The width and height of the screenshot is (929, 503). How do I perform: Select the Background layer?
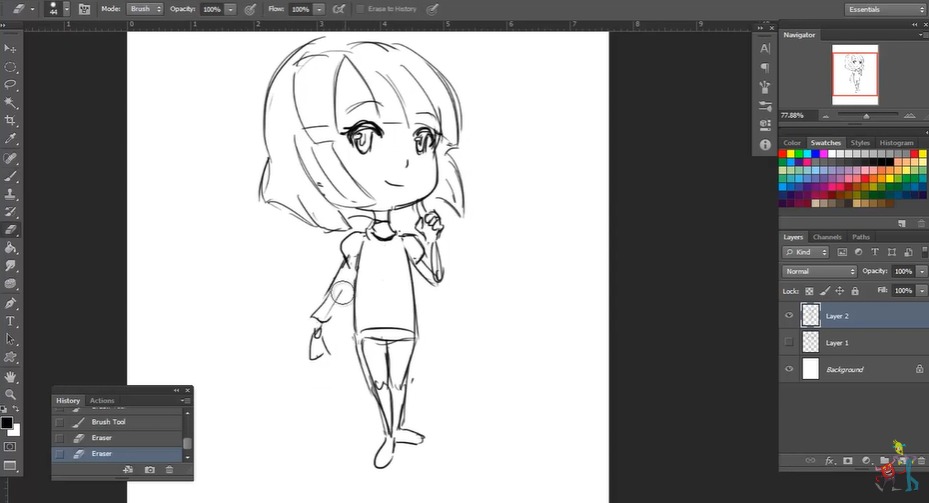point(845,370)
